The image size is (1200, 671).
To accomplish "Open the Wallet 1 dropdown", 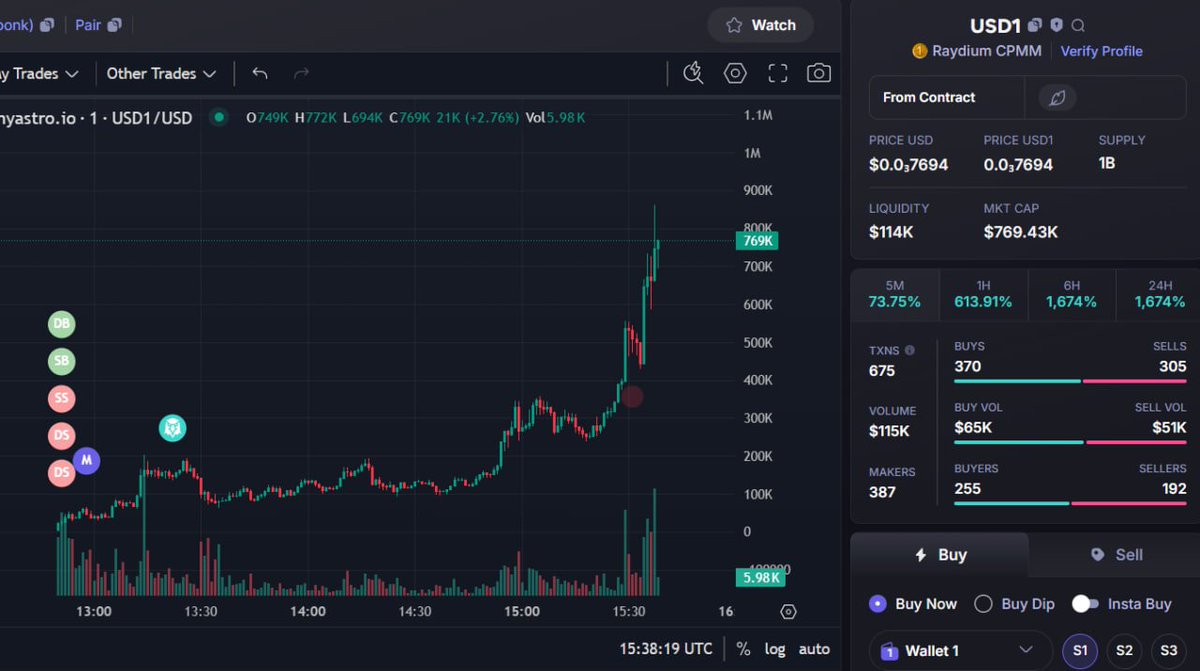I will click(960, 651).
